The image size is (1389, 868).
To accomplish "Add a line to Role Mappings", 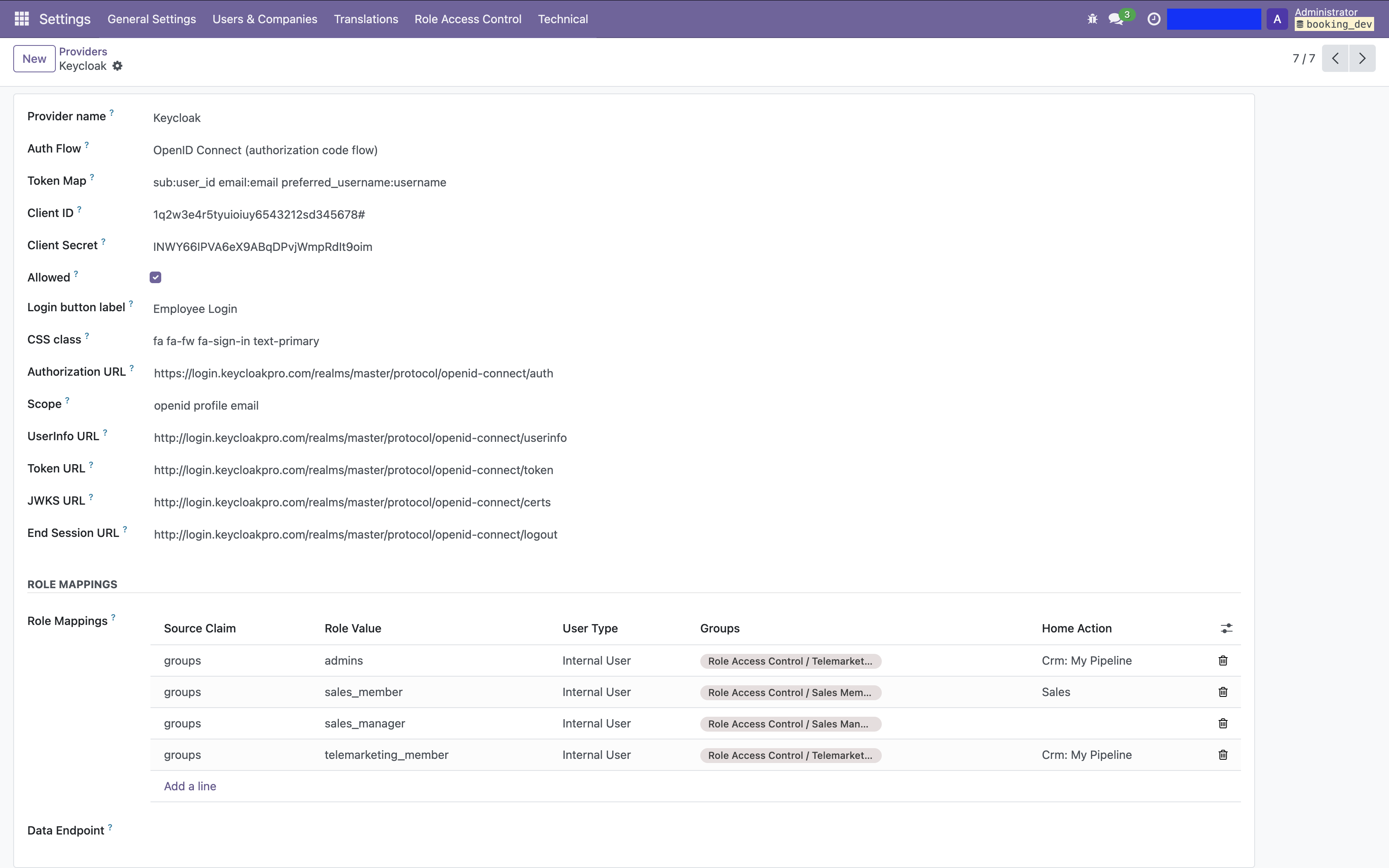I will click(190, 787).
